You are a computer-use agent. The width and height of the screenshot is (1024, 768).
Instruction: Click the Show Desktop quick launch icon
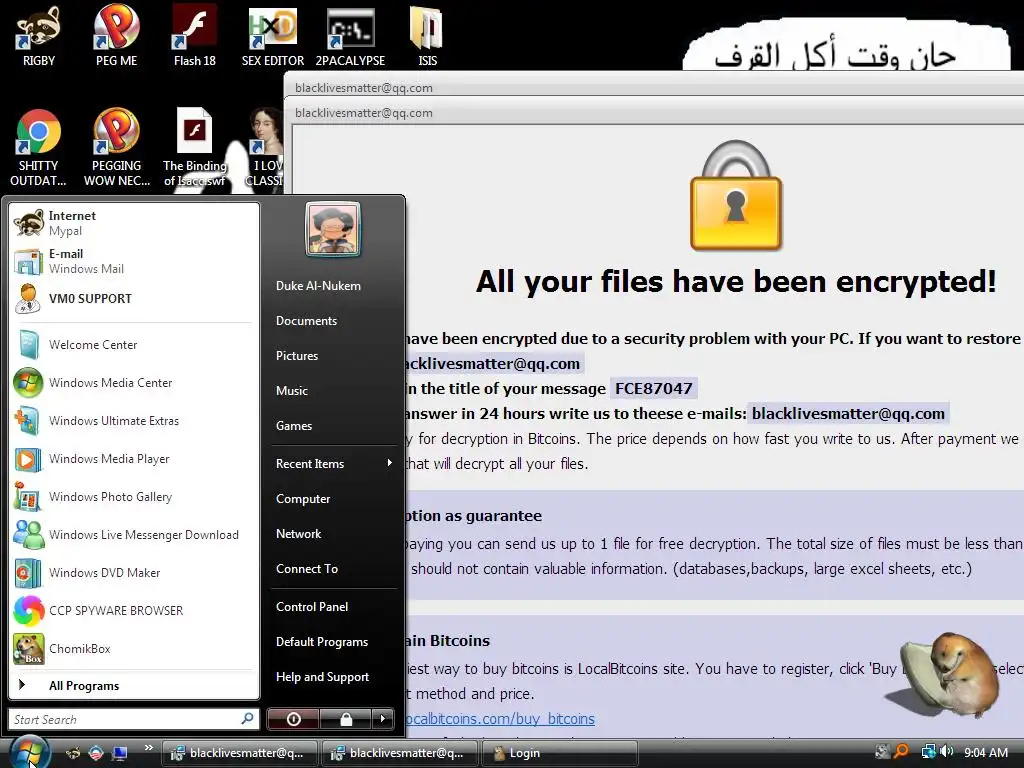(x=120, y=753)
